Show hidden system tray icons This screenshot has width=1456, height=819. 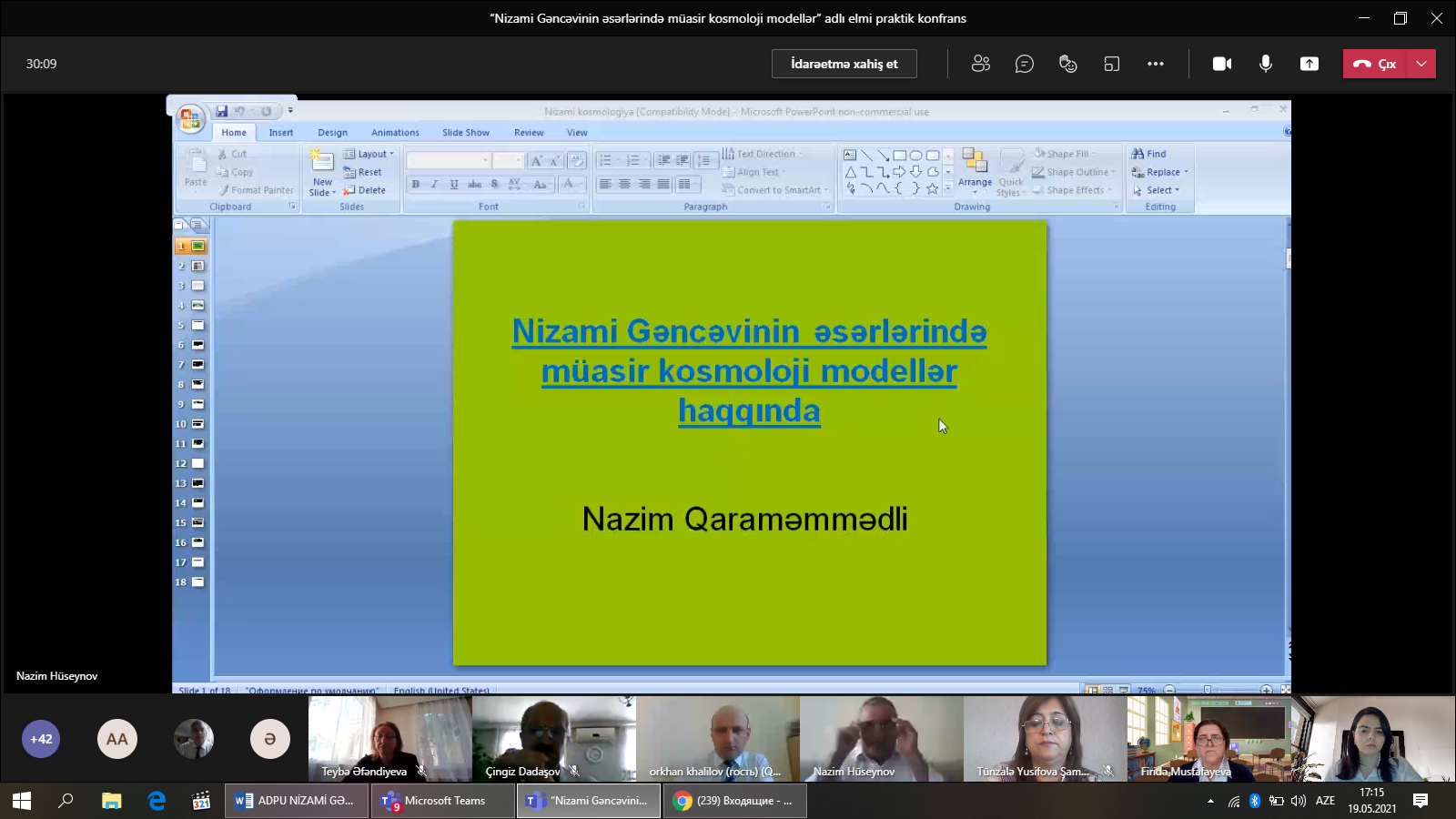point(1210,801)
